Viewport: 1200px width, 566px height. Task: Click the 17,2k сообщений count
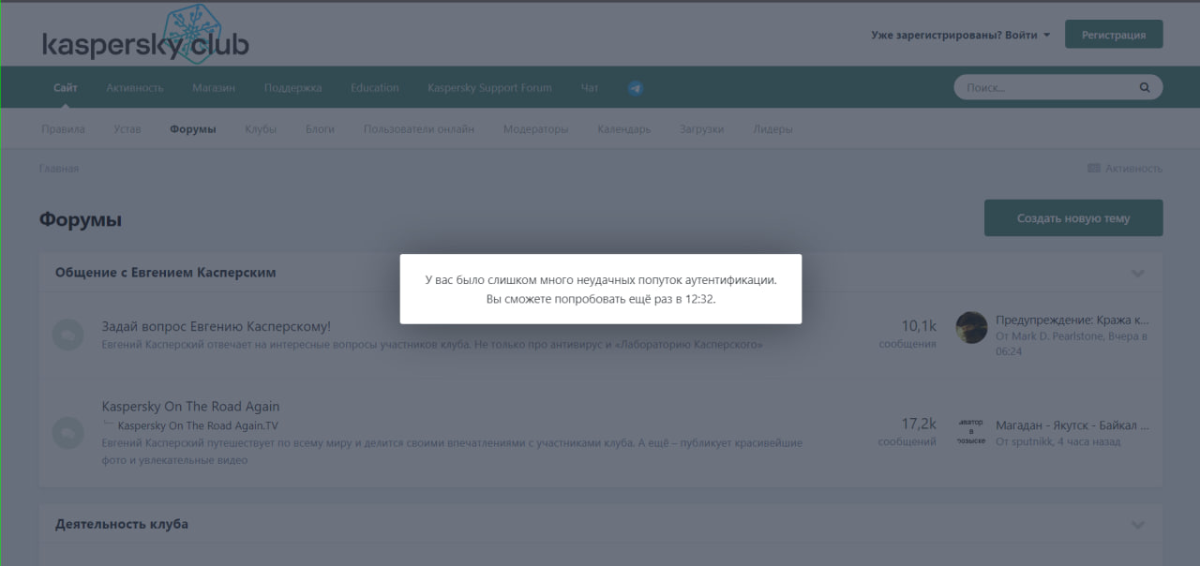(908, 431)
